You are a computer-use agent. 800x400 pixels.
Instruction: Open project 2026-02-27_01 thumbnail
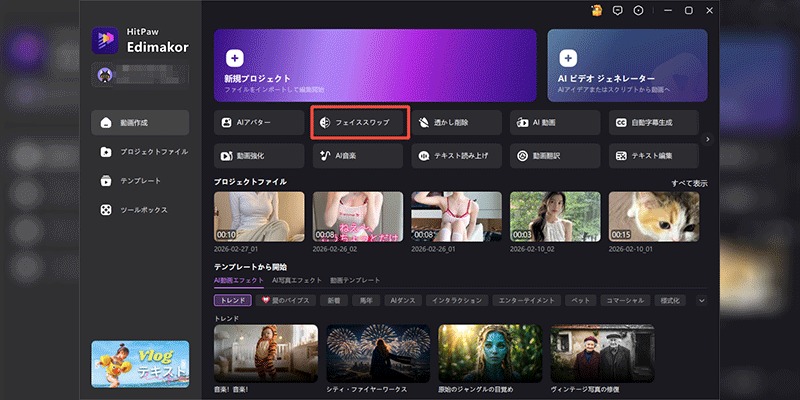[x=259, y=216]
